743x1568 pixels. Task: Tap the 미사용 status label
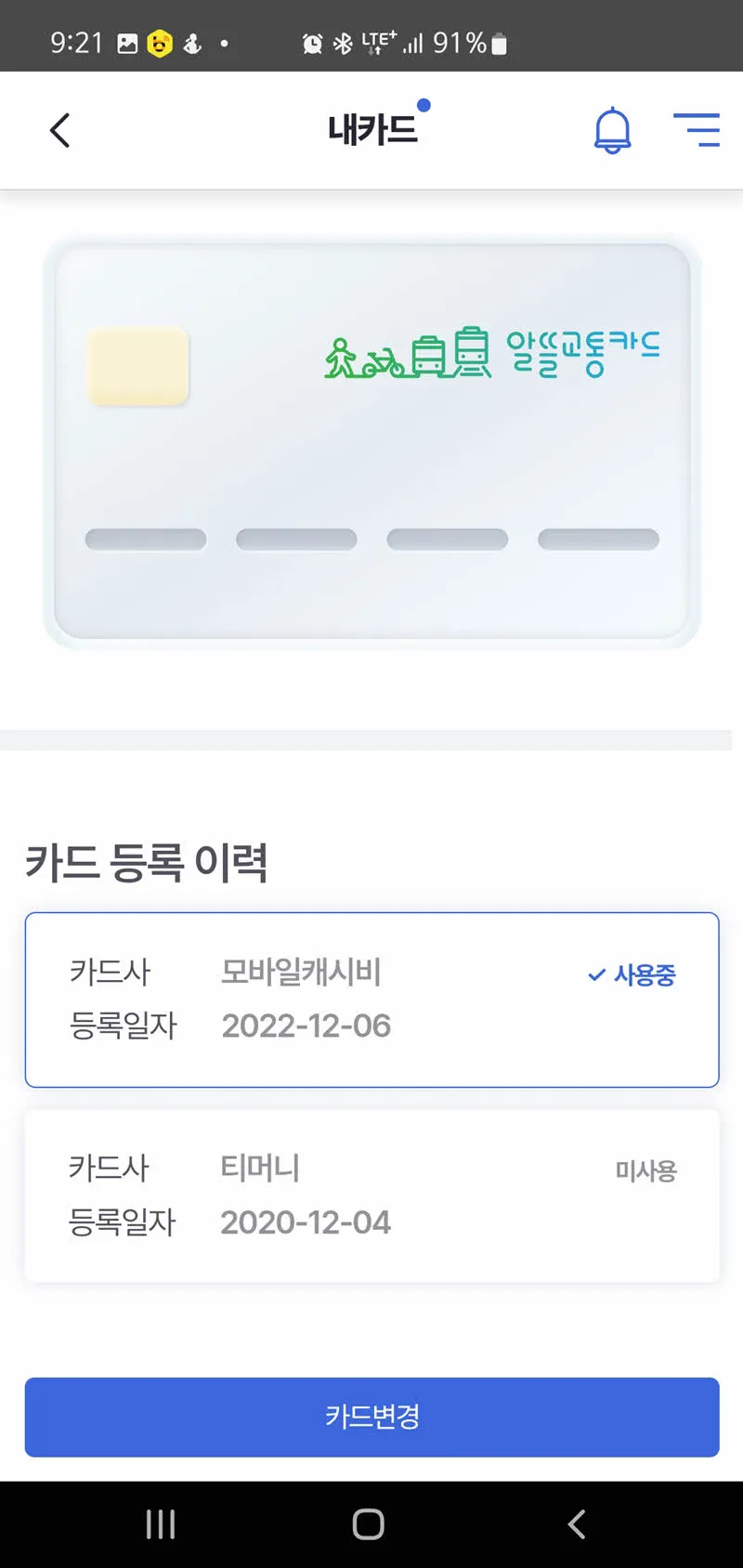(x=645, y=1170)
